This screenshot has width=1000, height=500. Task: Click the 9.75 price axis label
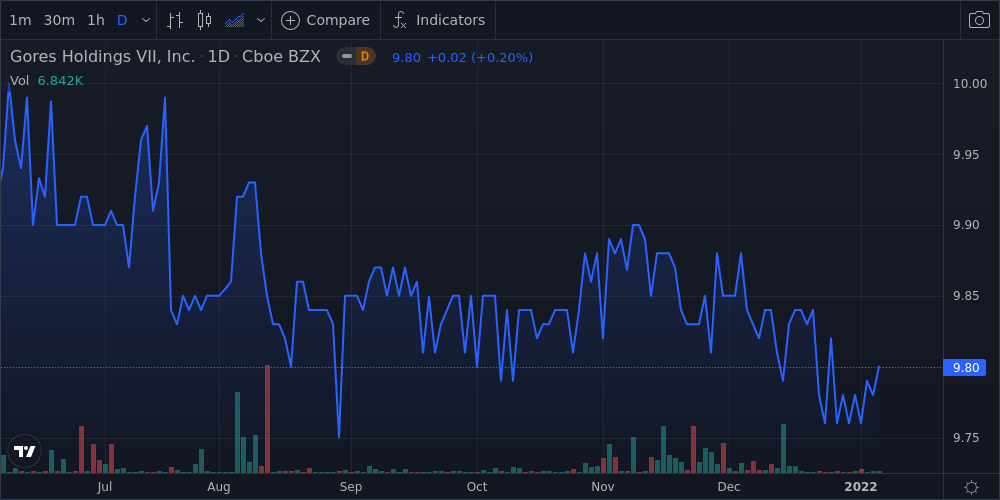coord(966,438)
